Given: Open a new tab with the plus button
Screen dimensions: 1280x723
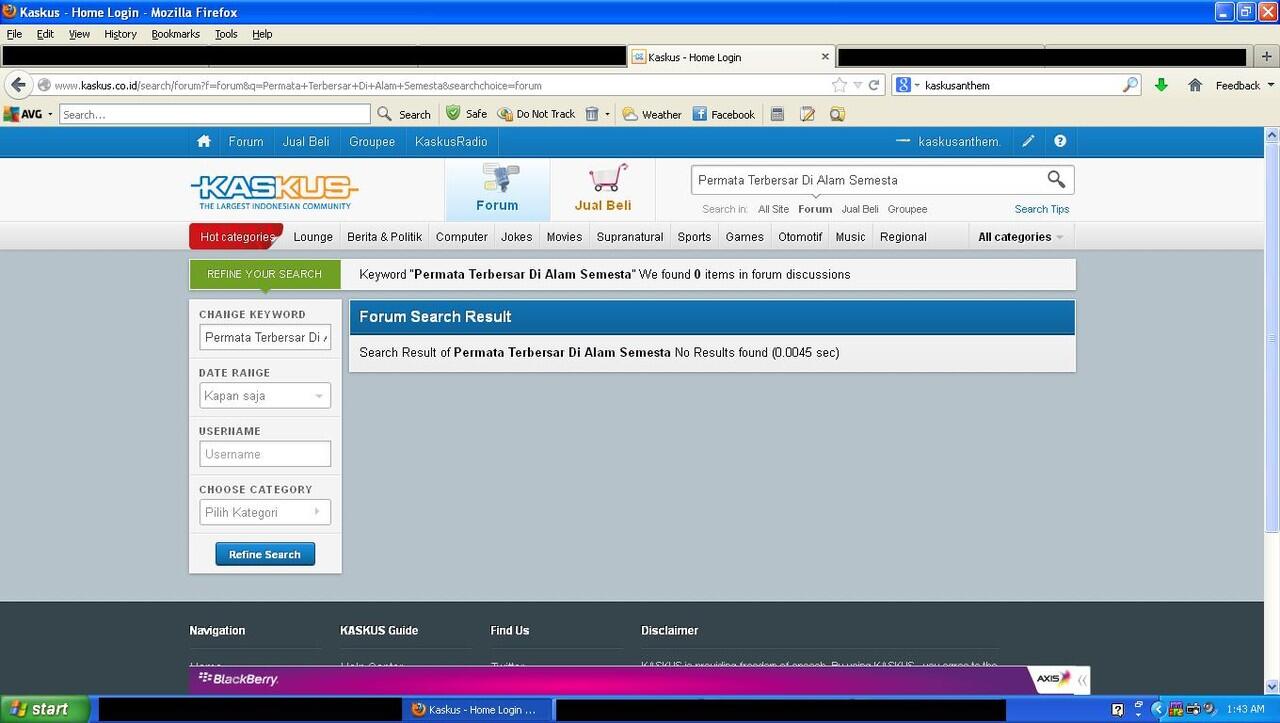Looking at the screenshot, I should pos(1267,57).
